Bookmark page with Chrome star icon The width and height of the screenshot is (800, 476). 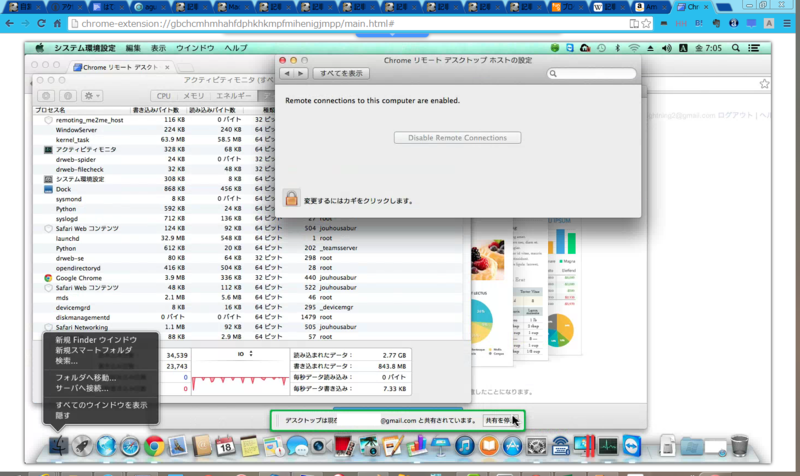point(646,23)
